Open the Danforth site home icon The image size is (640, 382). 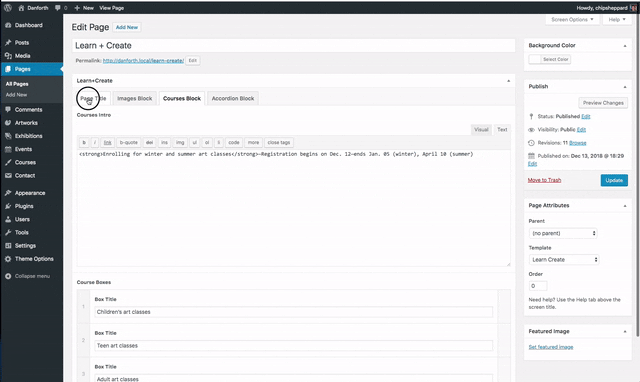click(21, 8)
